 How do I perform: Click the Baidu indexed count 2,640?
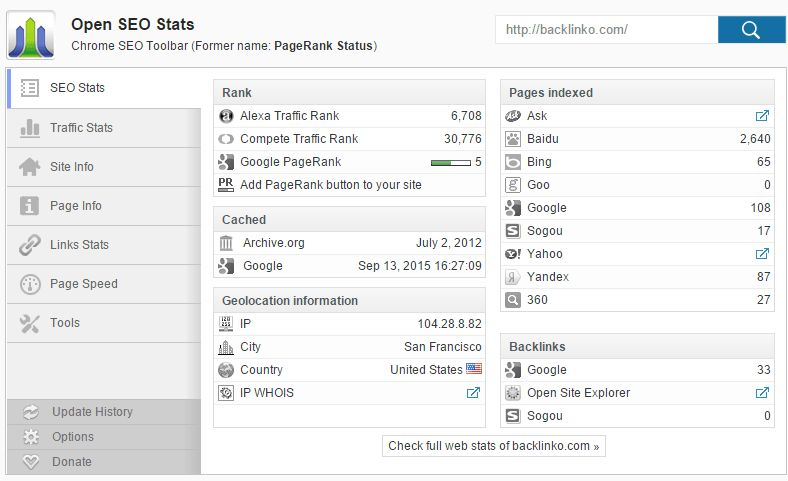click(x=755, y=139)
